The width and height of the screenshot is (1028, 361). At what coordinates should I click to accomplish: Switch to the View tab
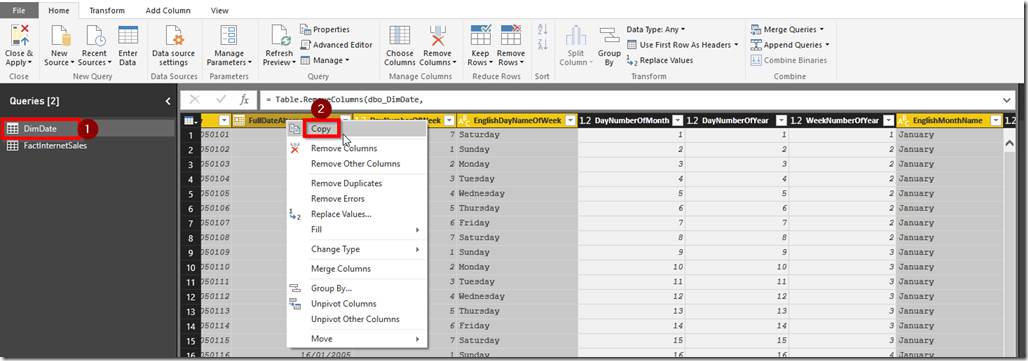click(220, 10)
